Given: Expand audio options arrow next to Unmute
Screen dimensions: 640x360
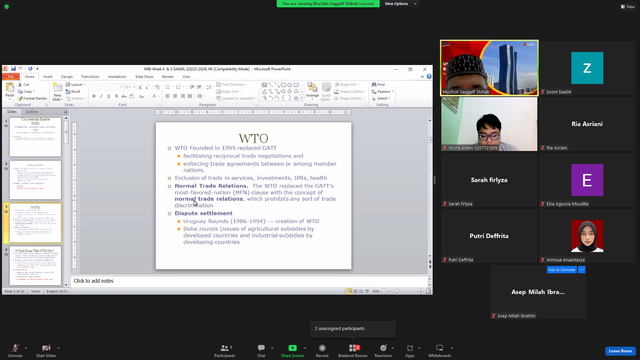Looking at the screenshot, I should point(26,348).
